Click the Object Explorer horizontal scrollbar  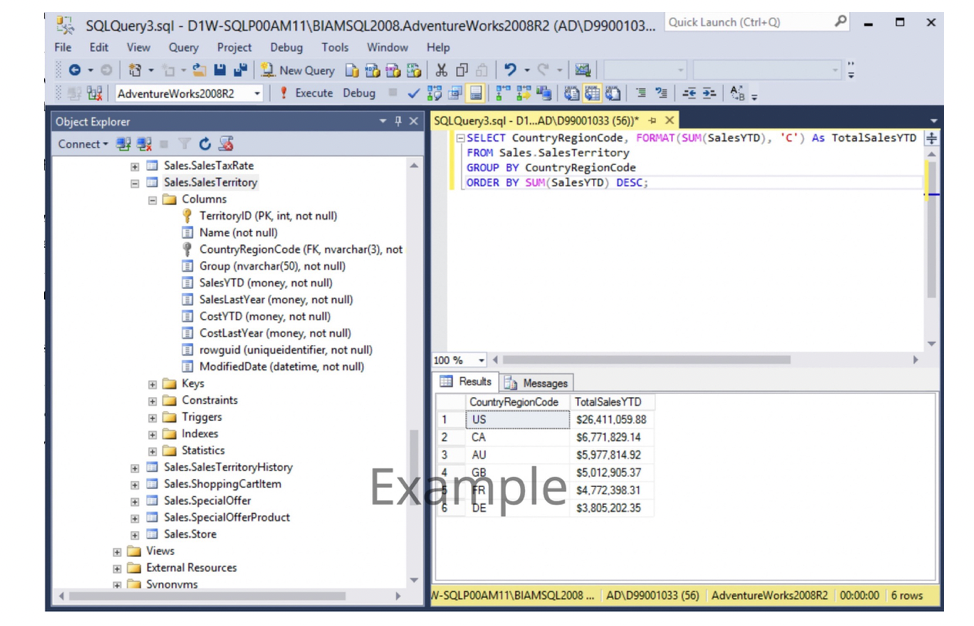[207, 596]
